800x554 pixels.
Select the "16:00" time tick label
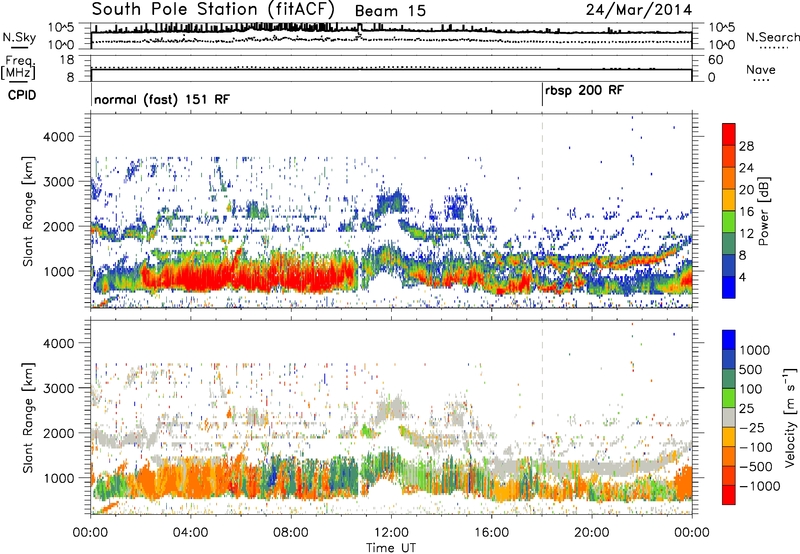[x=491, y=533]
